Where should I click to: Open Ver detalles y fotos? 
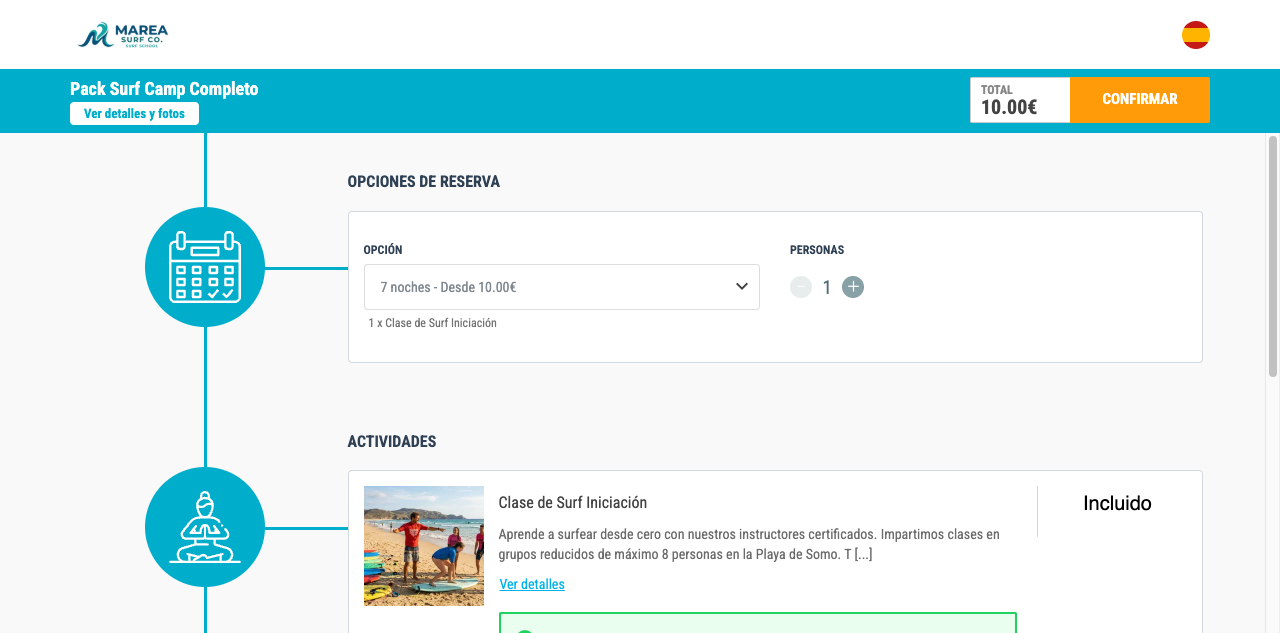(134, 114)
